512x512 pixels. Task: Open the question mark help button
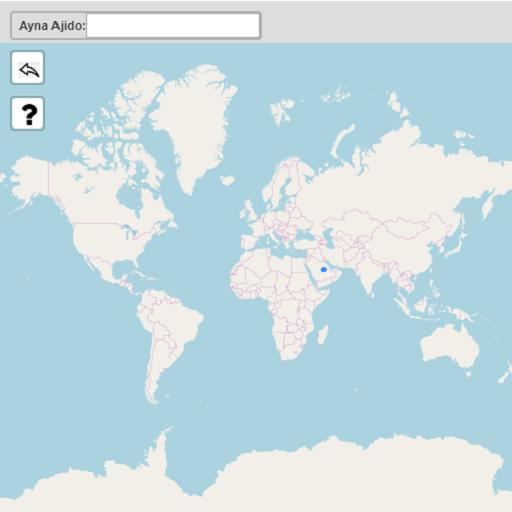click(28, 114)
